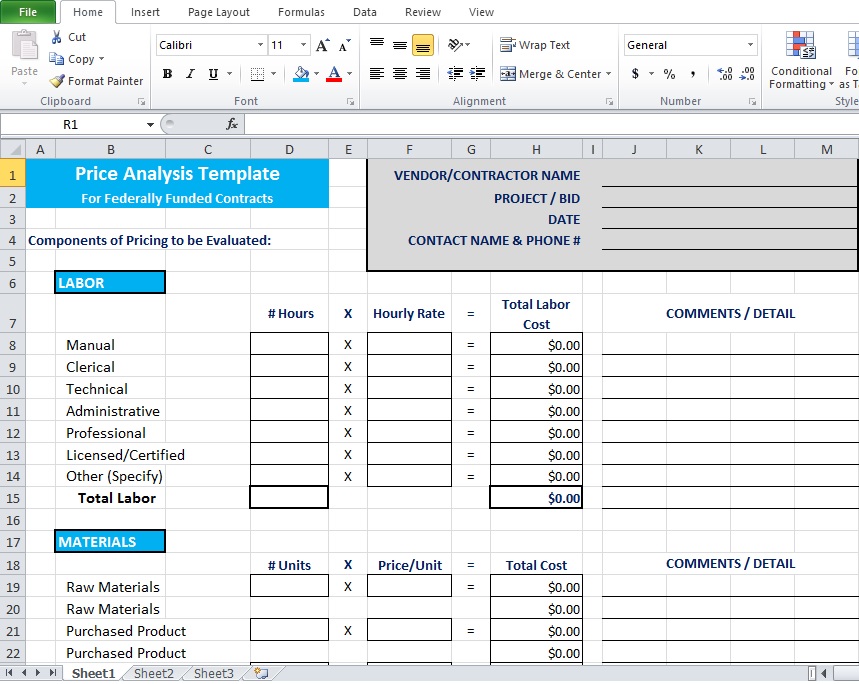Open the File tab

click(x=28, y=12)
